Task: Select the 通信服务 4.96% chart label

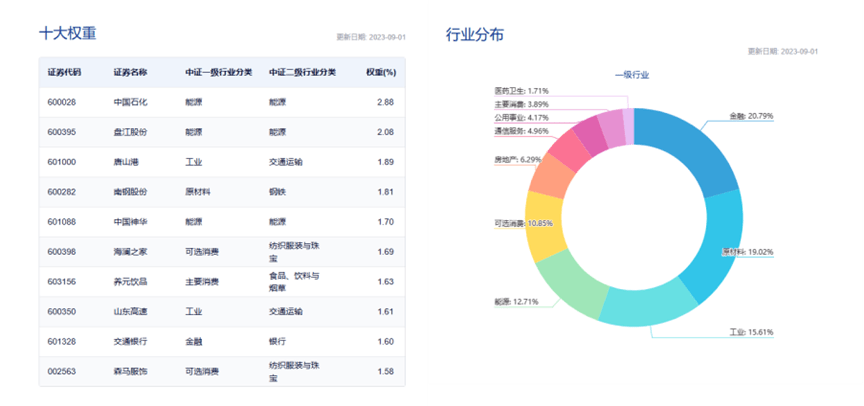Action: click(521, 131)
